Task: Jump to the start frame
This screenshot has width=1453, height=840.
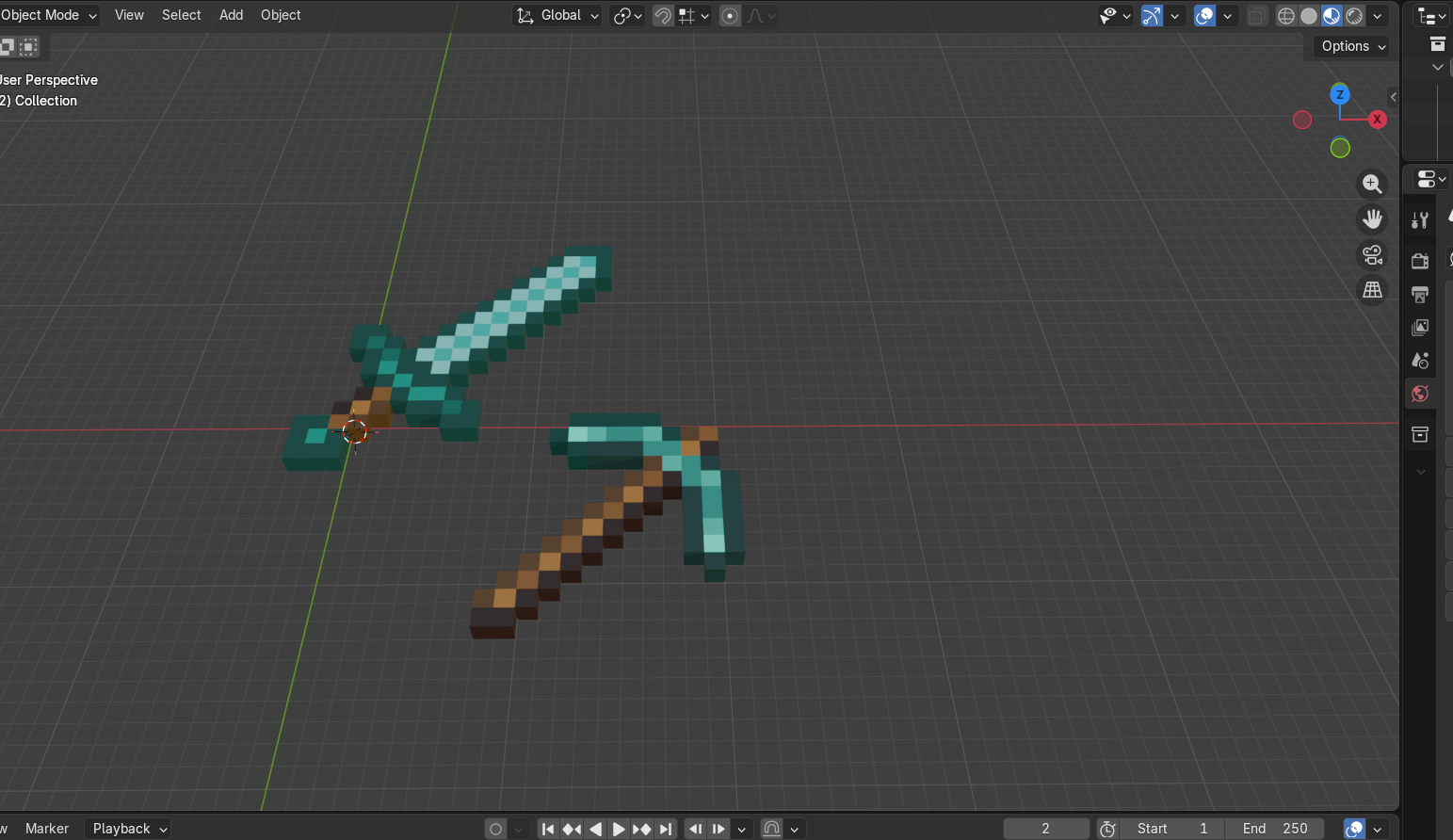Action: (548, 829)
